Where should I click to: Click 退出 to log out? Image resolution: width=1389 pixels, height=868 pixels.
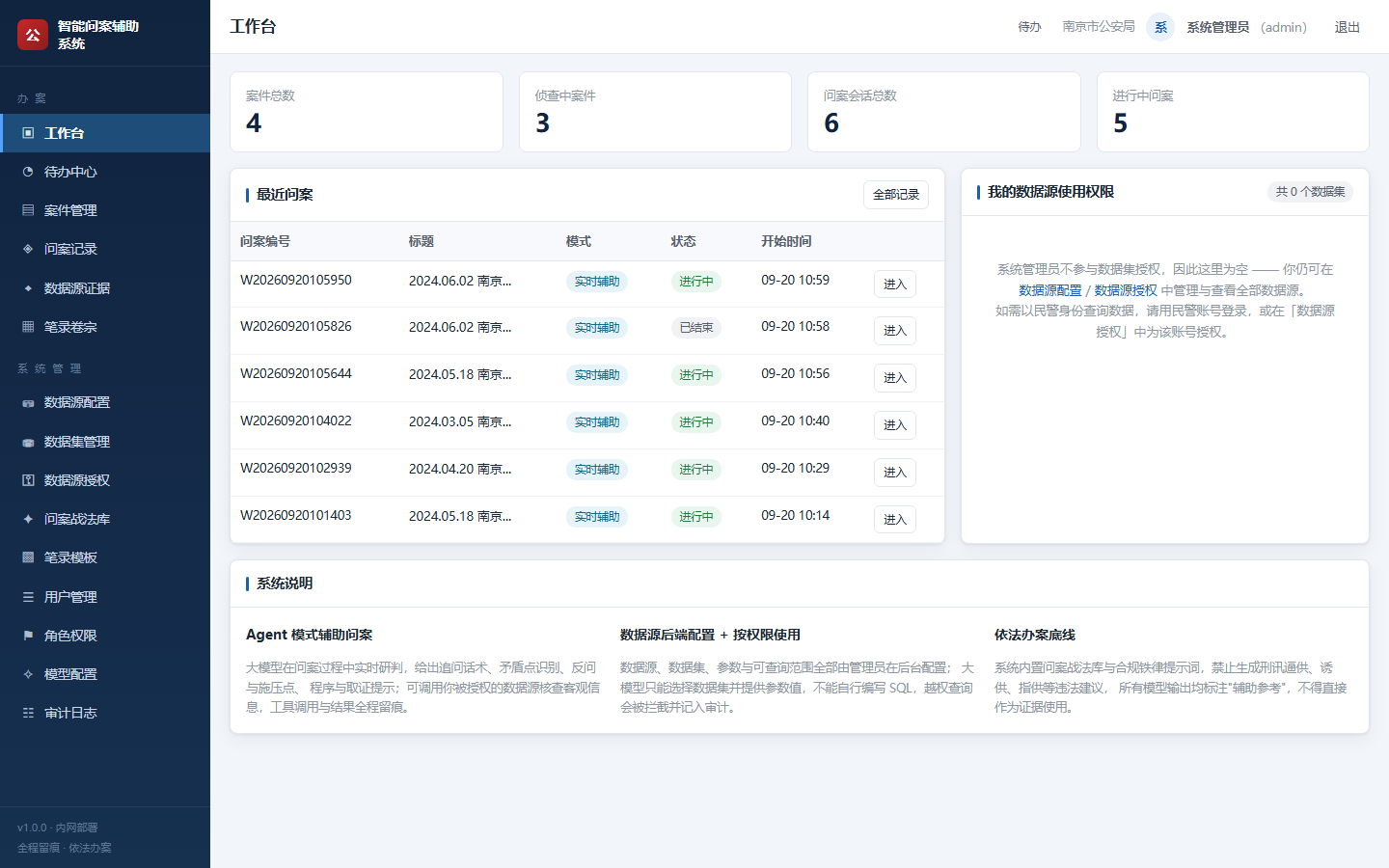click(x=1348, y=27)
